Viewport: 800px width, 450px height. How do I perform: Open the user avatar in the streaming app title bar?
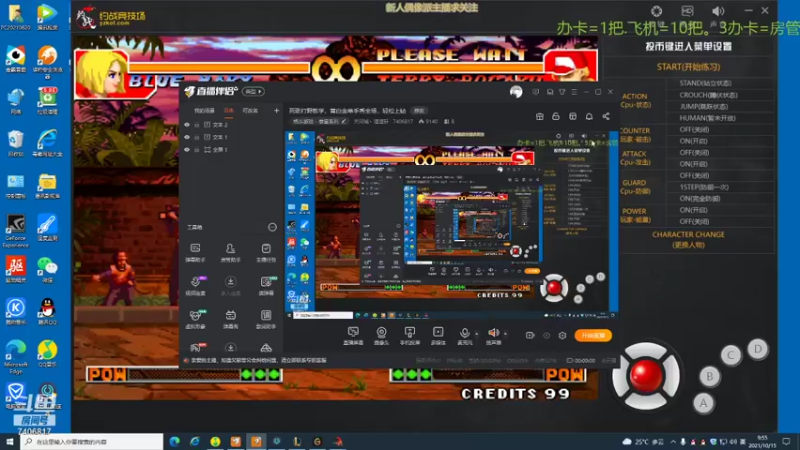coord(516,92)
